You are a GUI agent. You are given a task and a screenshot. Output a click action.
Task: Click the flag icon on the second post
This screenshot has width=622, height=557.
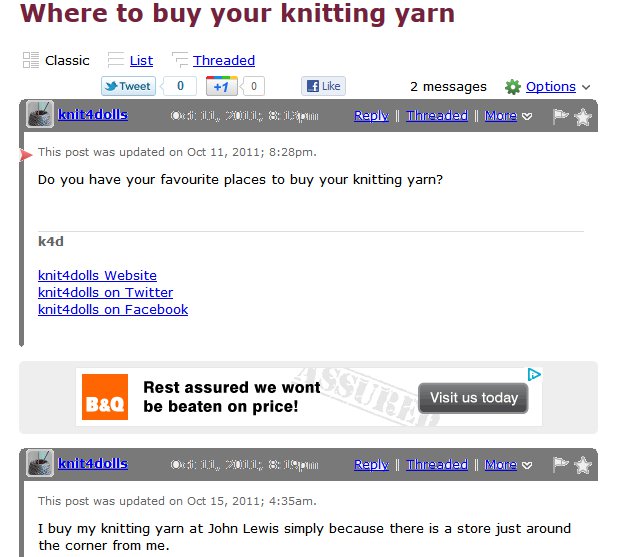(560, 465)
